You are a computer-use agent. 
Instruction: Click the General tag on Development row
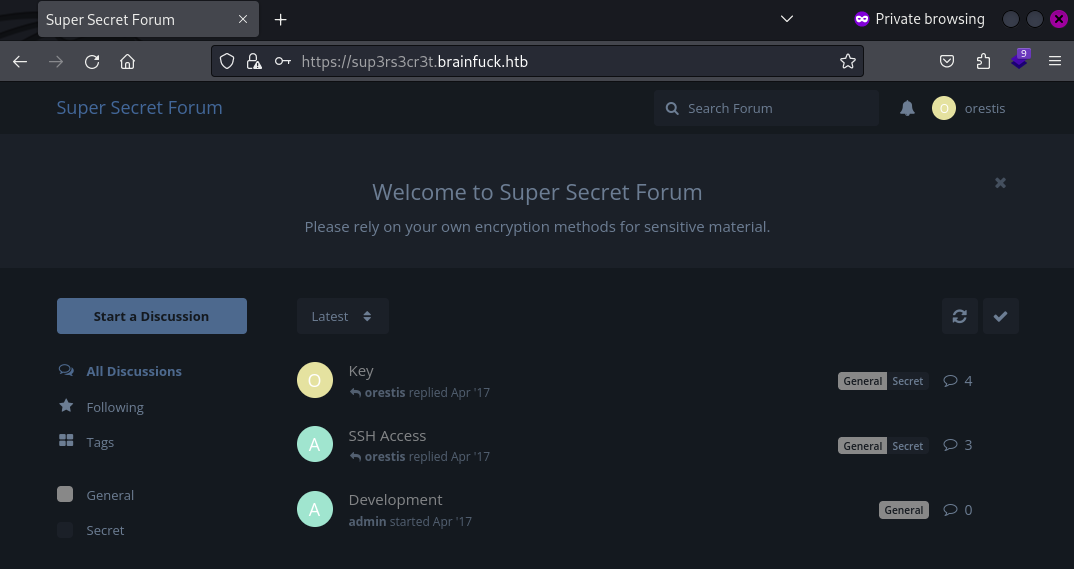903,509
